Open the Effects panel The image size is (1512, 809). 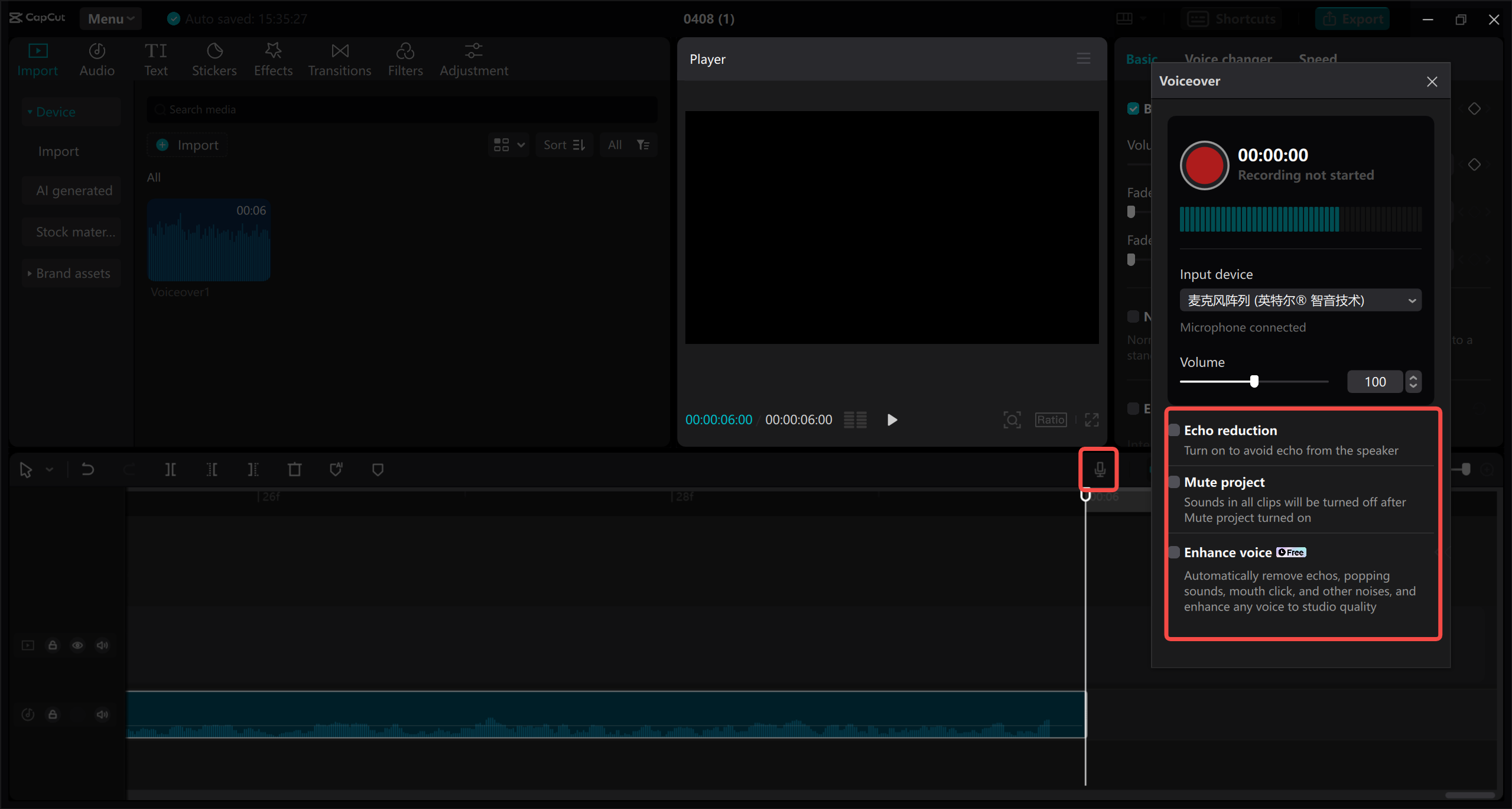(x=272, y=59)
